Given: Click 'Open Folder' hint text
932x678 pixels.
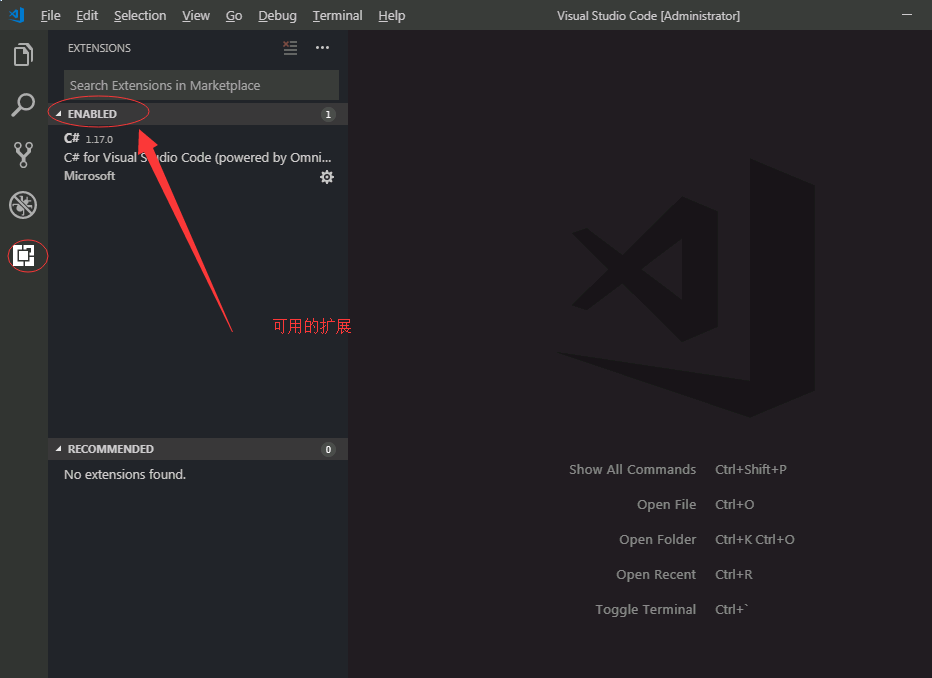Looking at the screenshot, I should [x=657, y=540].
